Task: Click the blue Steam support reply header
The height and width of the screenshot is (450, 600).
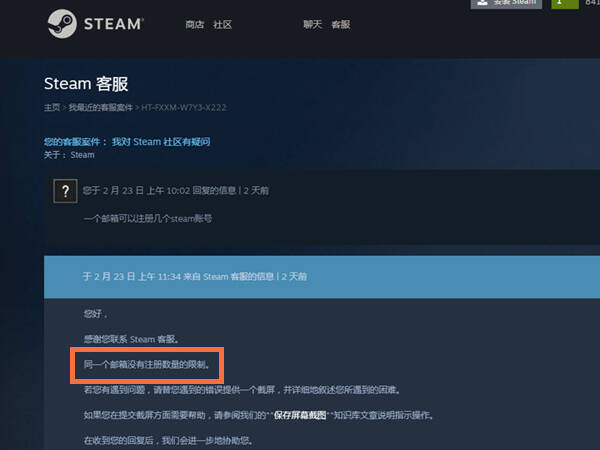Action: tap(322, 277)
